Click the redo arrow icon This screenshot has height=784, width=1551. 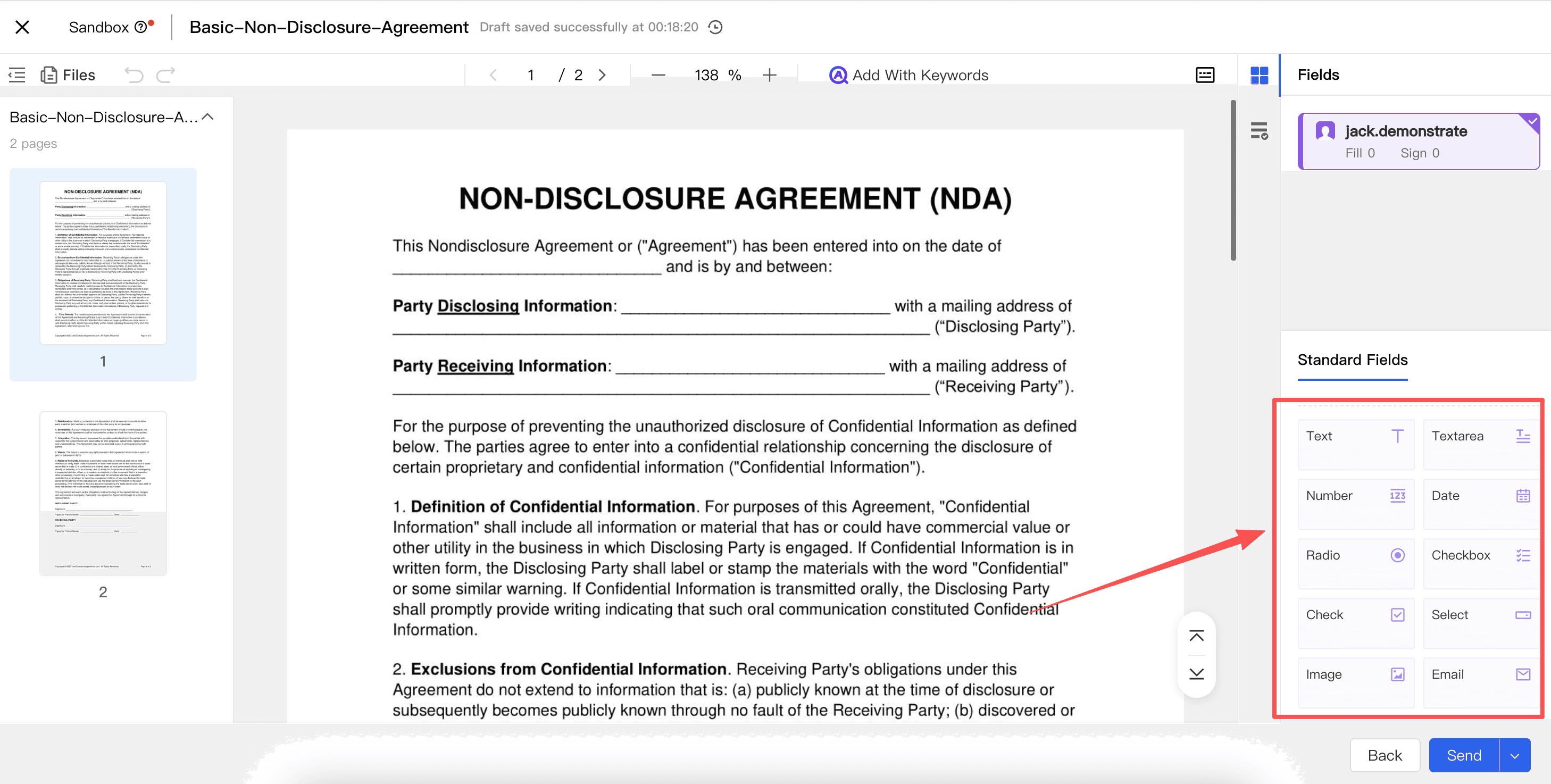click(165, 74)
